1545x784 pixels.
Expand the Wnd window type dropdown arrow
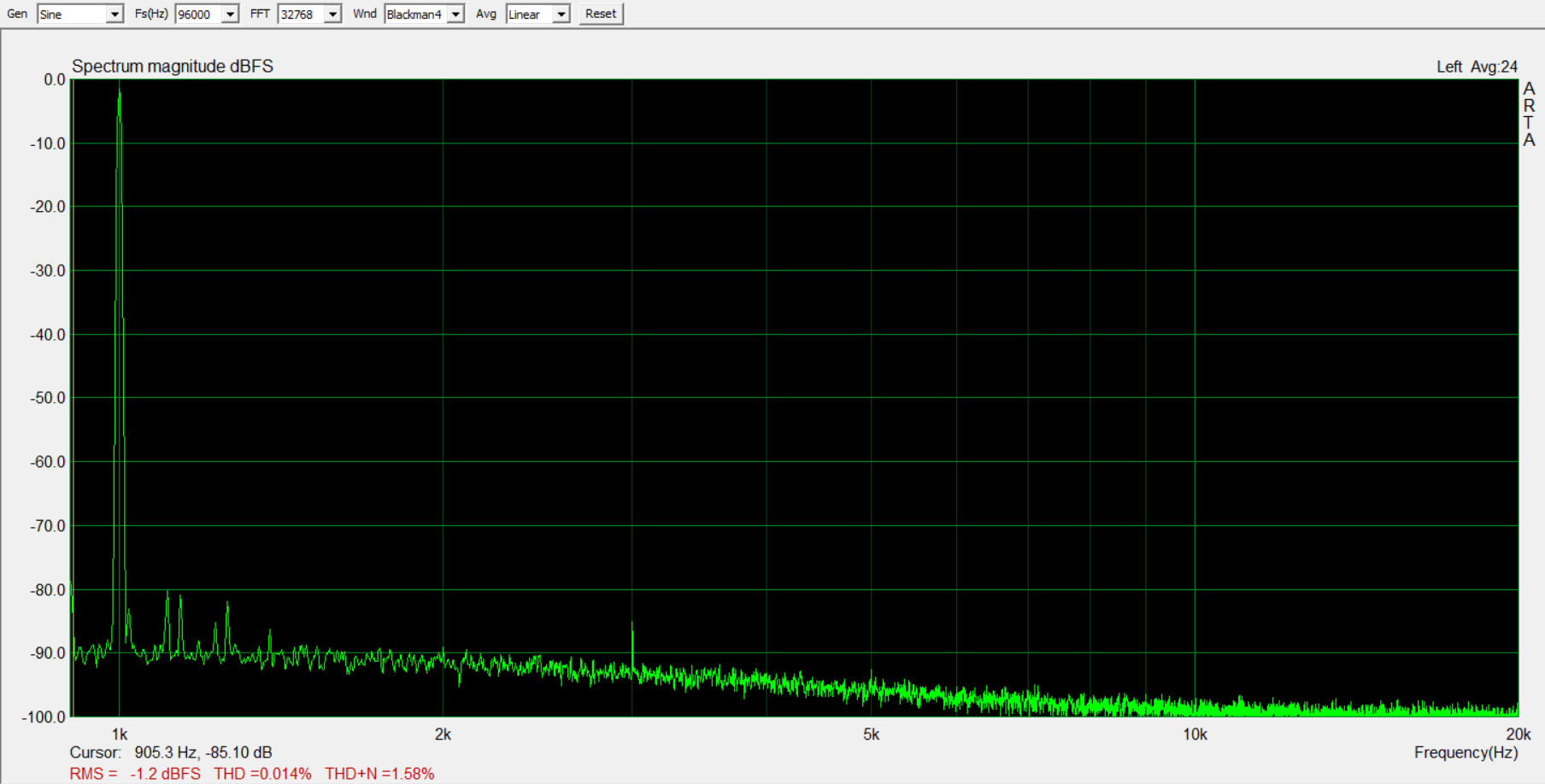456,15
